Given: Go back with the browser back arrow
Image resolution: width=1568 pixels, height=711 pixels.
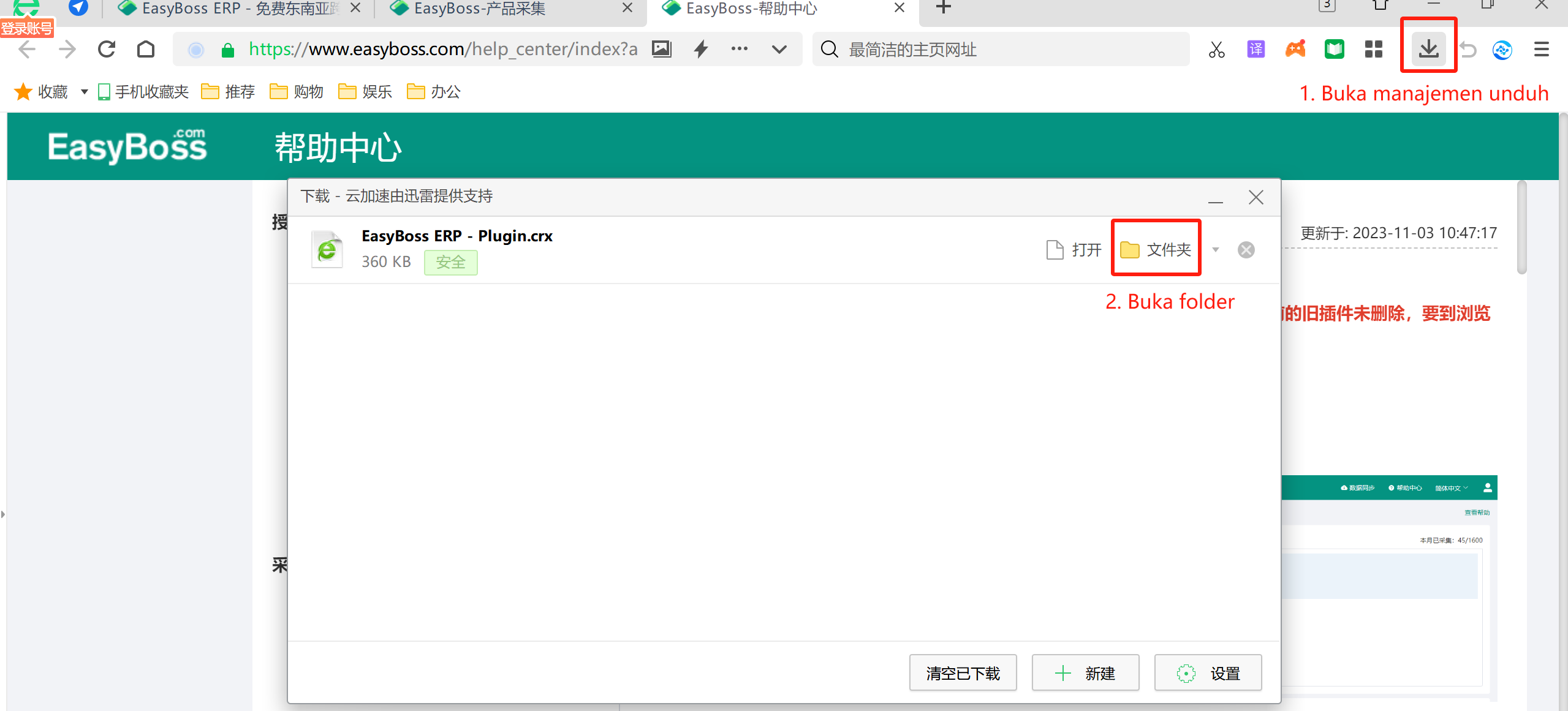Looking at the screenshot, I should (x=27, y=49).
